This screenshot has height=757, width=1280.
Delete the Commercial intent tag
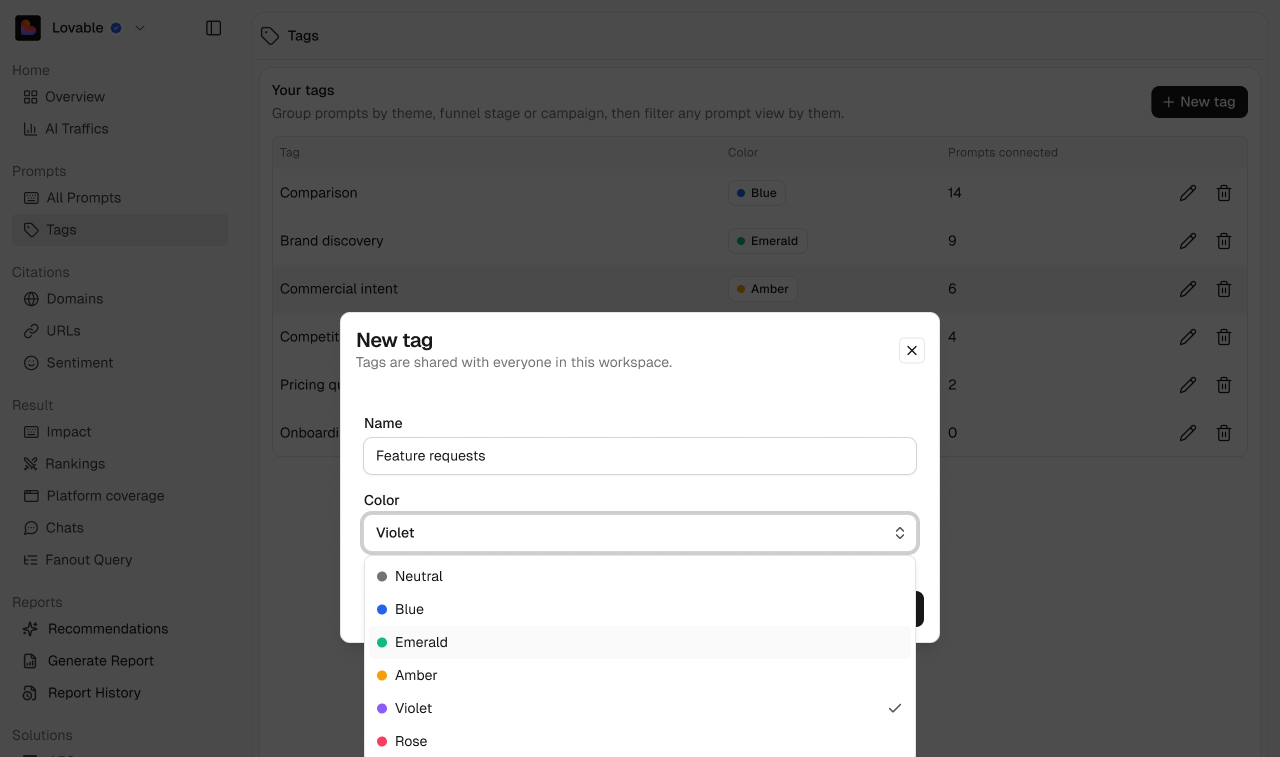pos(1224,289)
